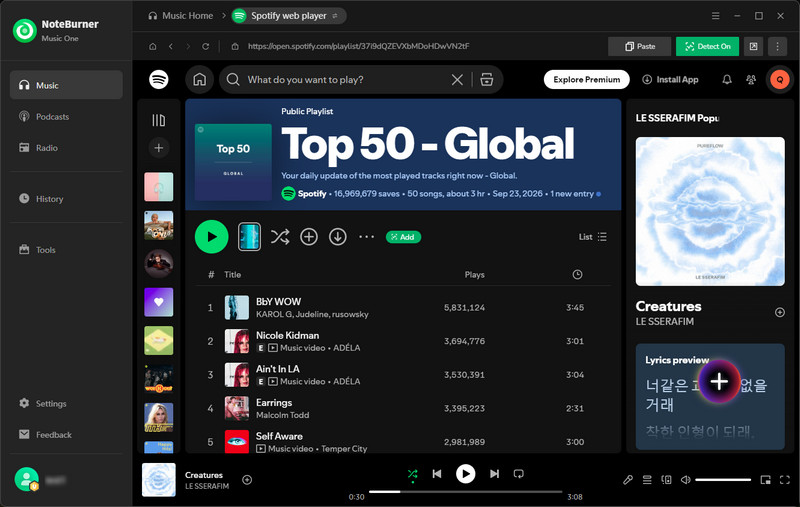Expand Your Library panel
The width and height of the screenshot is (800, 507).
click(159, 120)
